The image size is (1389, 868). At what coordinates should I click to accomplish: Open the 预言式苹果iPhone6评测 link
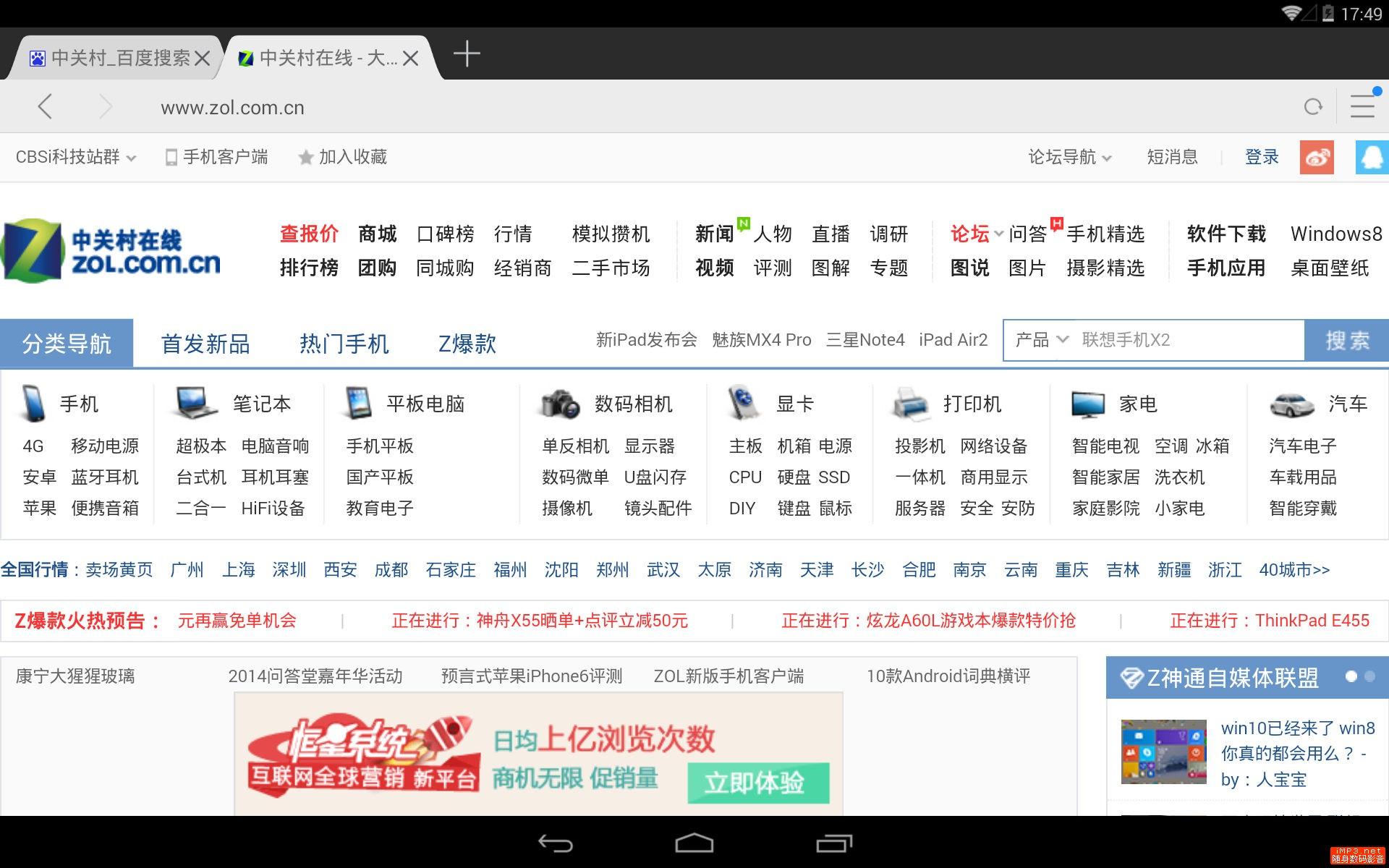(532, 676)
